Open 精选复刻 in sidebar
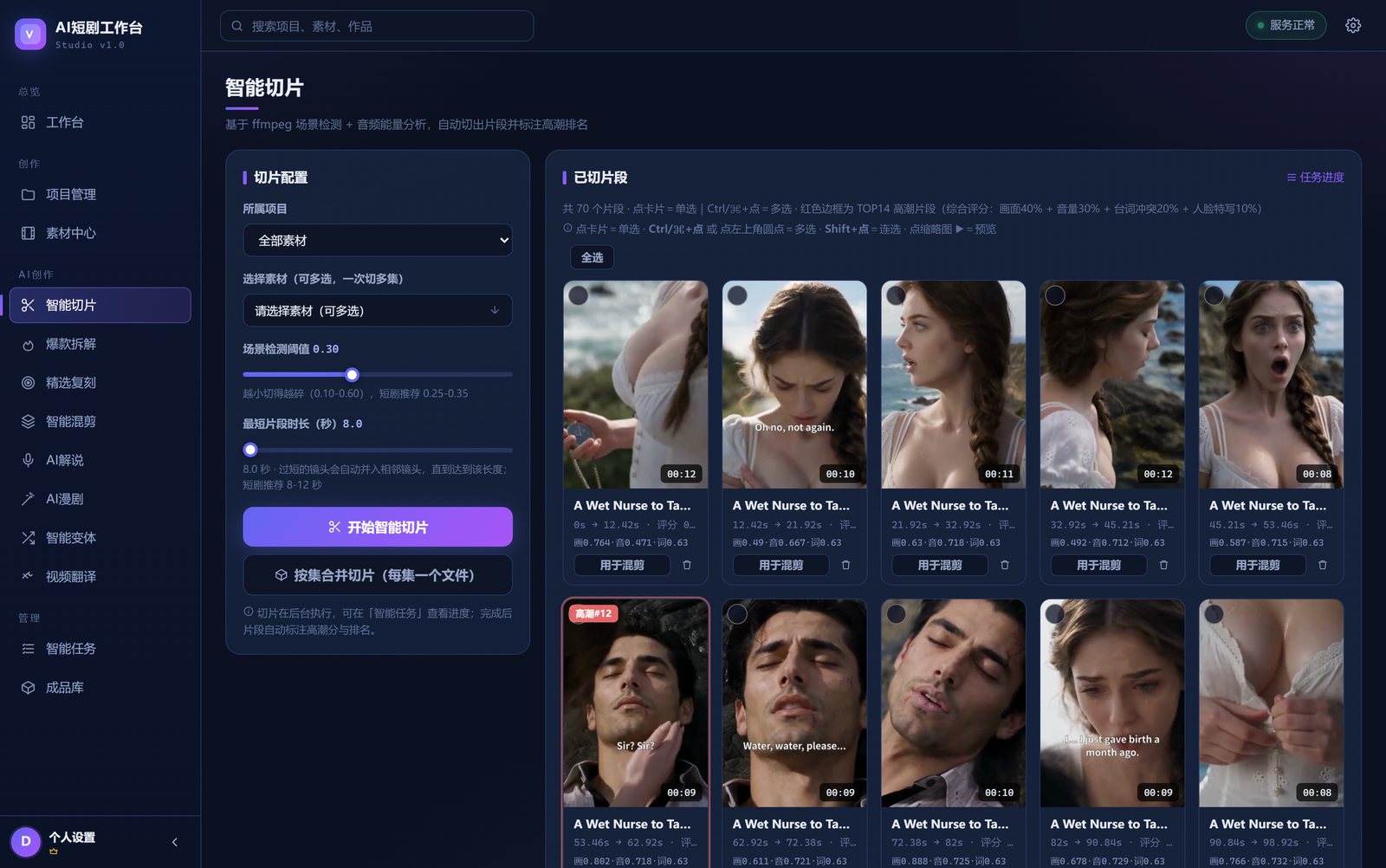The width and height of the screenshot is (1386, 868). 100,382
